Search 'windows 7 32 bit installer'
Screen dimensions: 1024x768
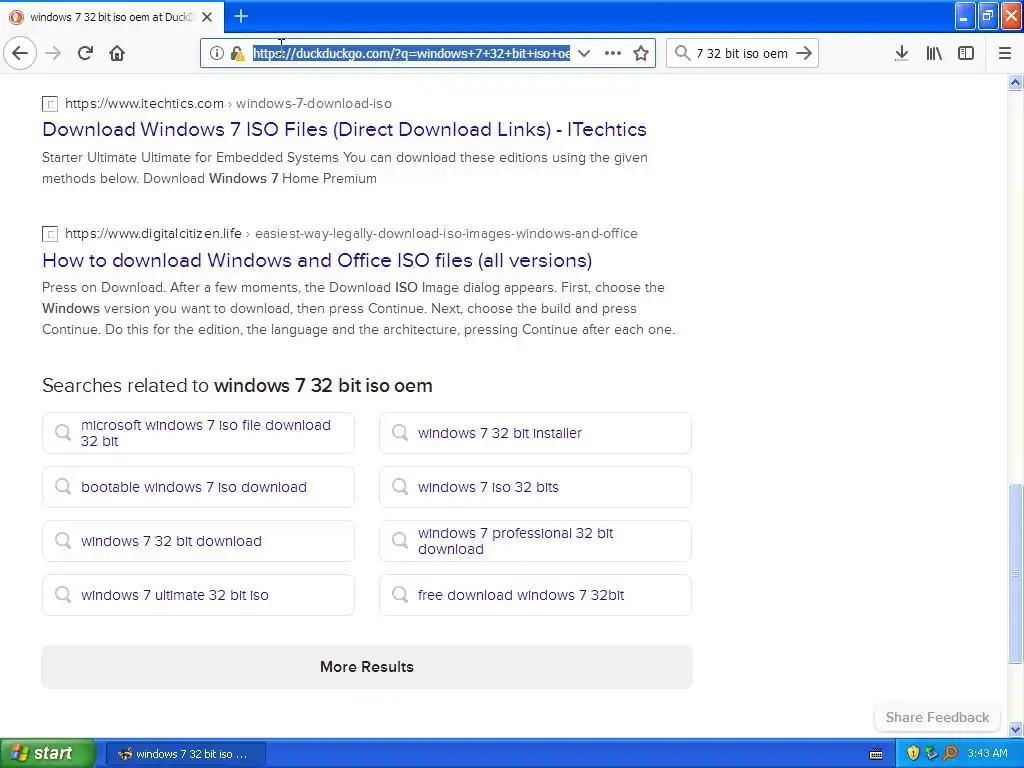(x=535, y=432)
